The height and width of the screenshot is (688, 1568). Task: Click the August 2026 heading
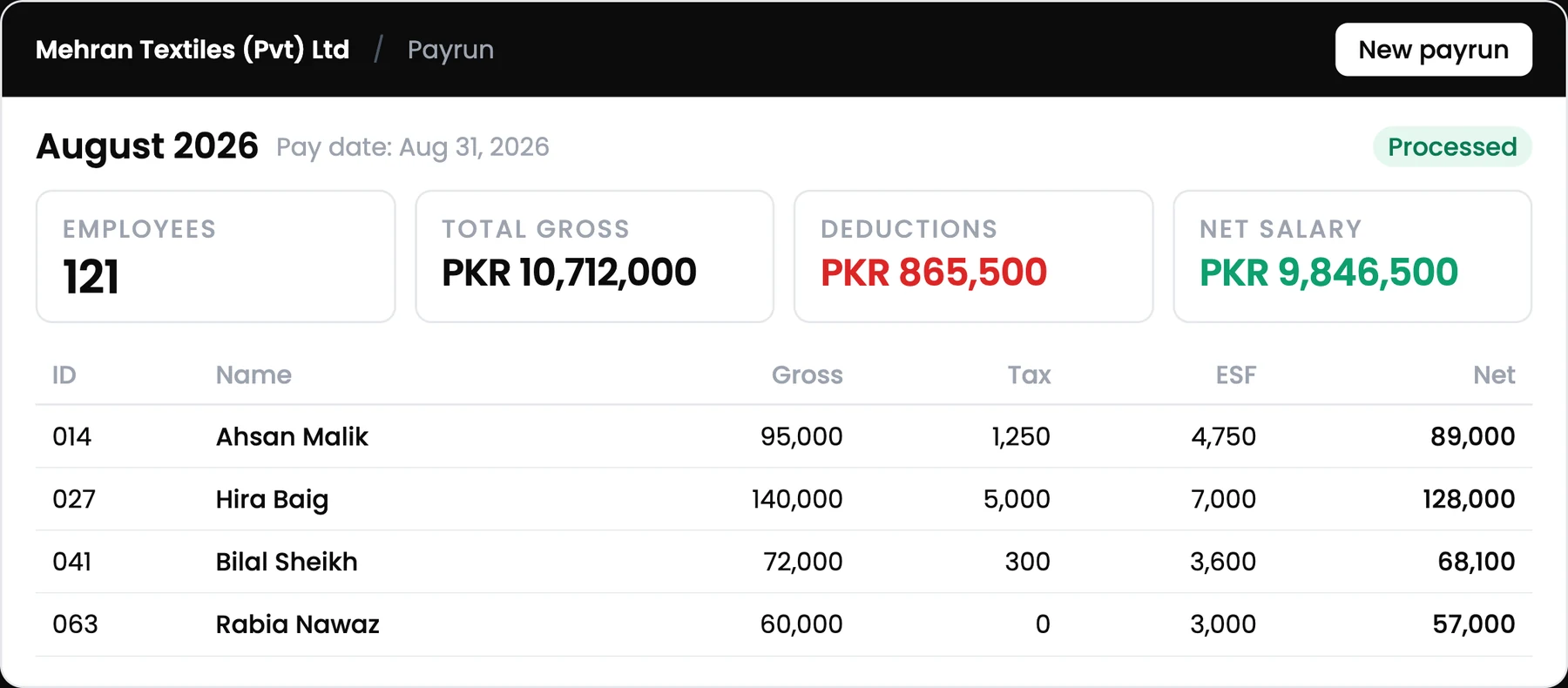point(147,146)
